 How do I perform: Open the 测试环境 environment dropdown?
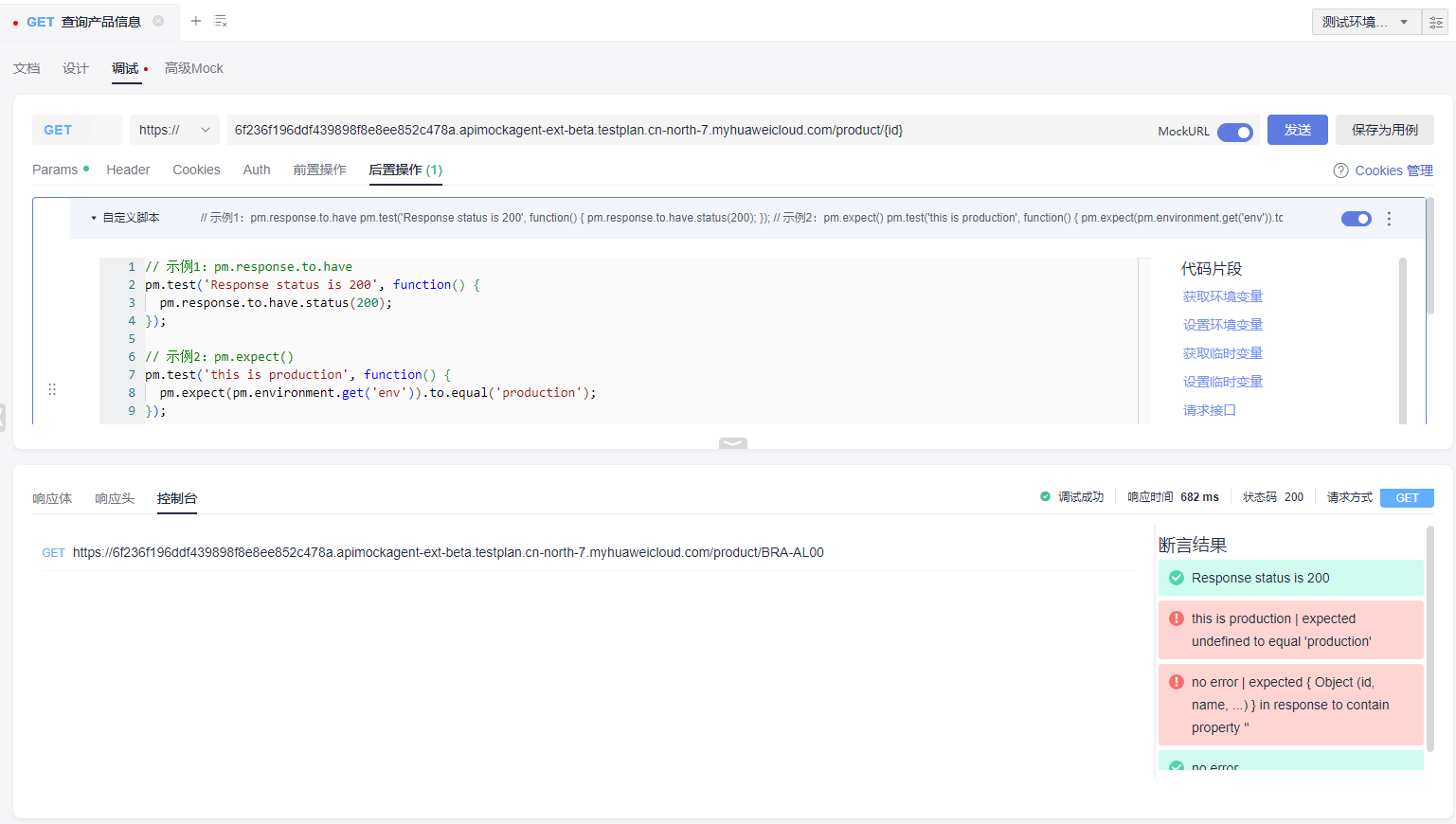point(1365,22)
